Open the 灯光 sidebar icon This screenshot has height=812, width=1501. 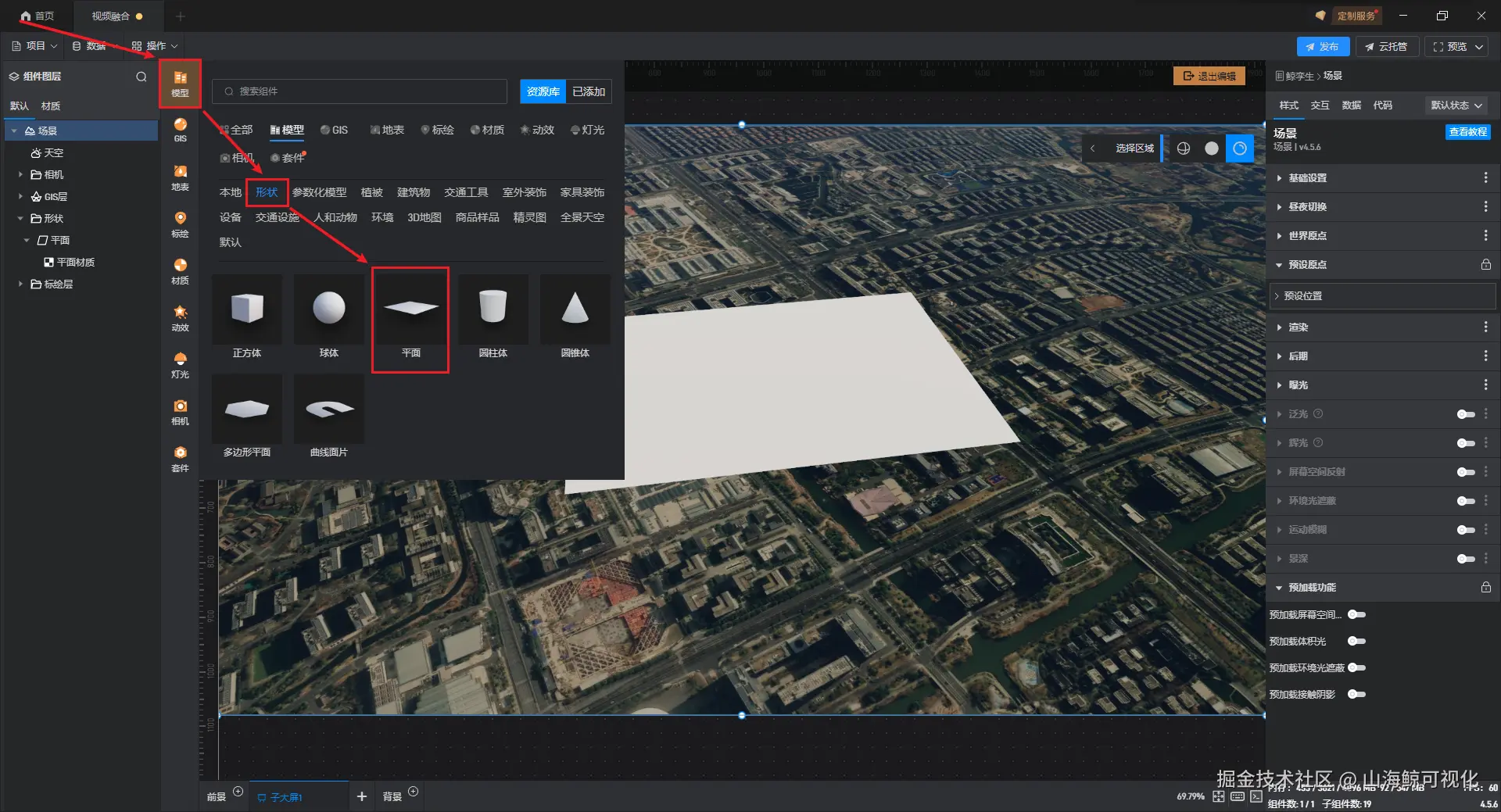click(x=180, y=365)
